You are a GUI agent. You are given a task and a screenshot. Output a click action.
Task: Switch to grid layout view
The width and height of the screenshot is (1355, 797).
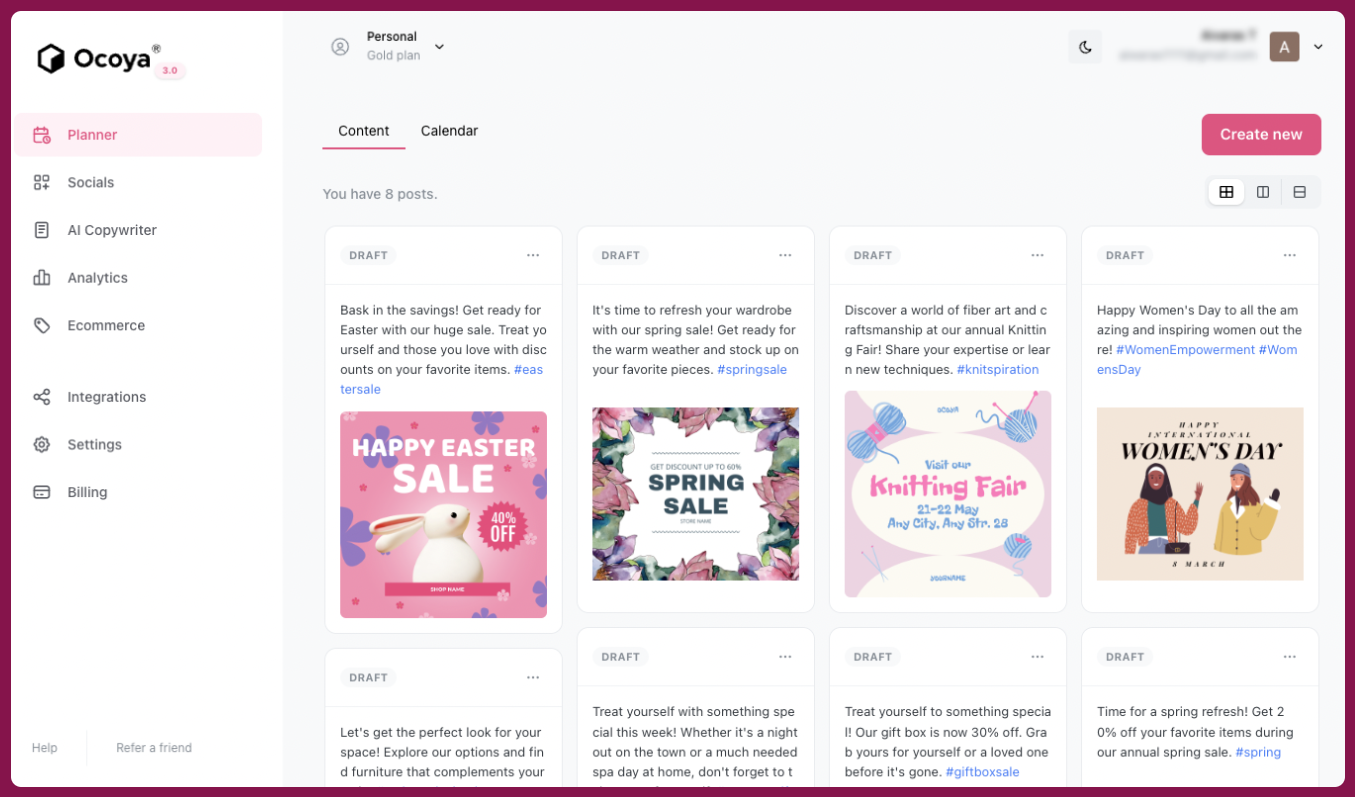(1226, 192)
